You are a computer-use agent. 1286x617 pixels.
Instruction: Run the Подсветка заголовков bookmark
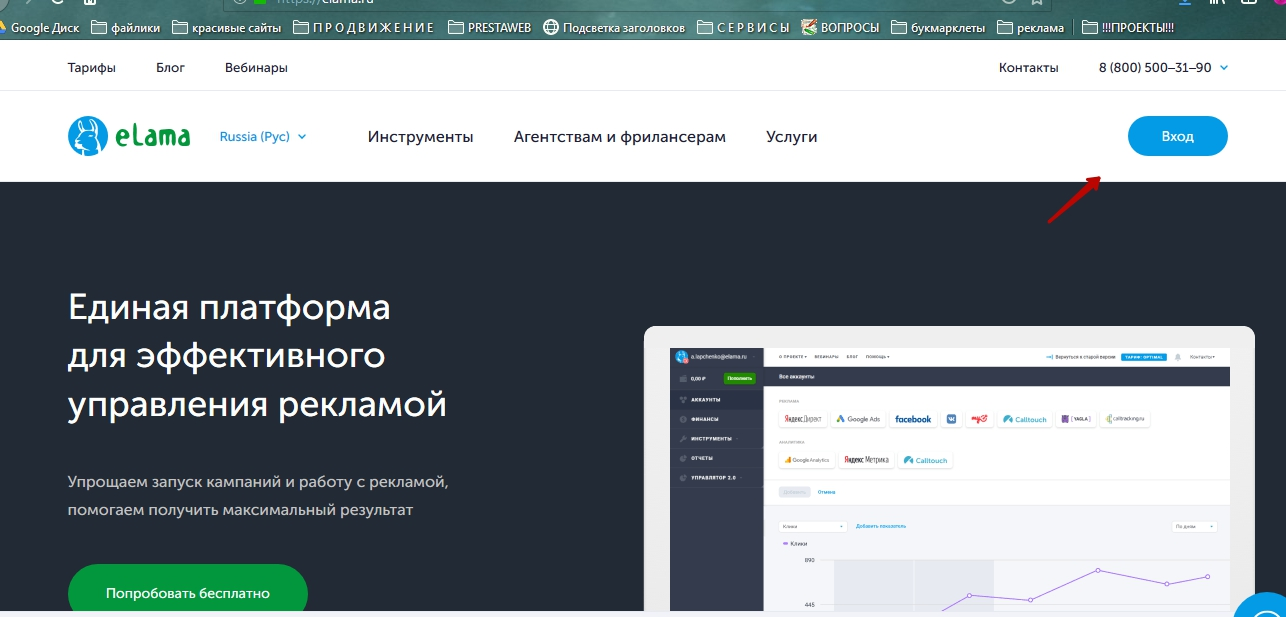click(x=614, y=27)
